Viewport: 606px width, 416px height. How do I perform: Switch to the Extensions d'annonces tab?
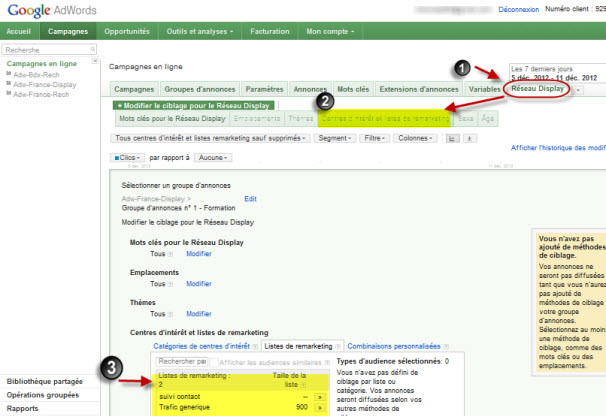click(419, 89)
